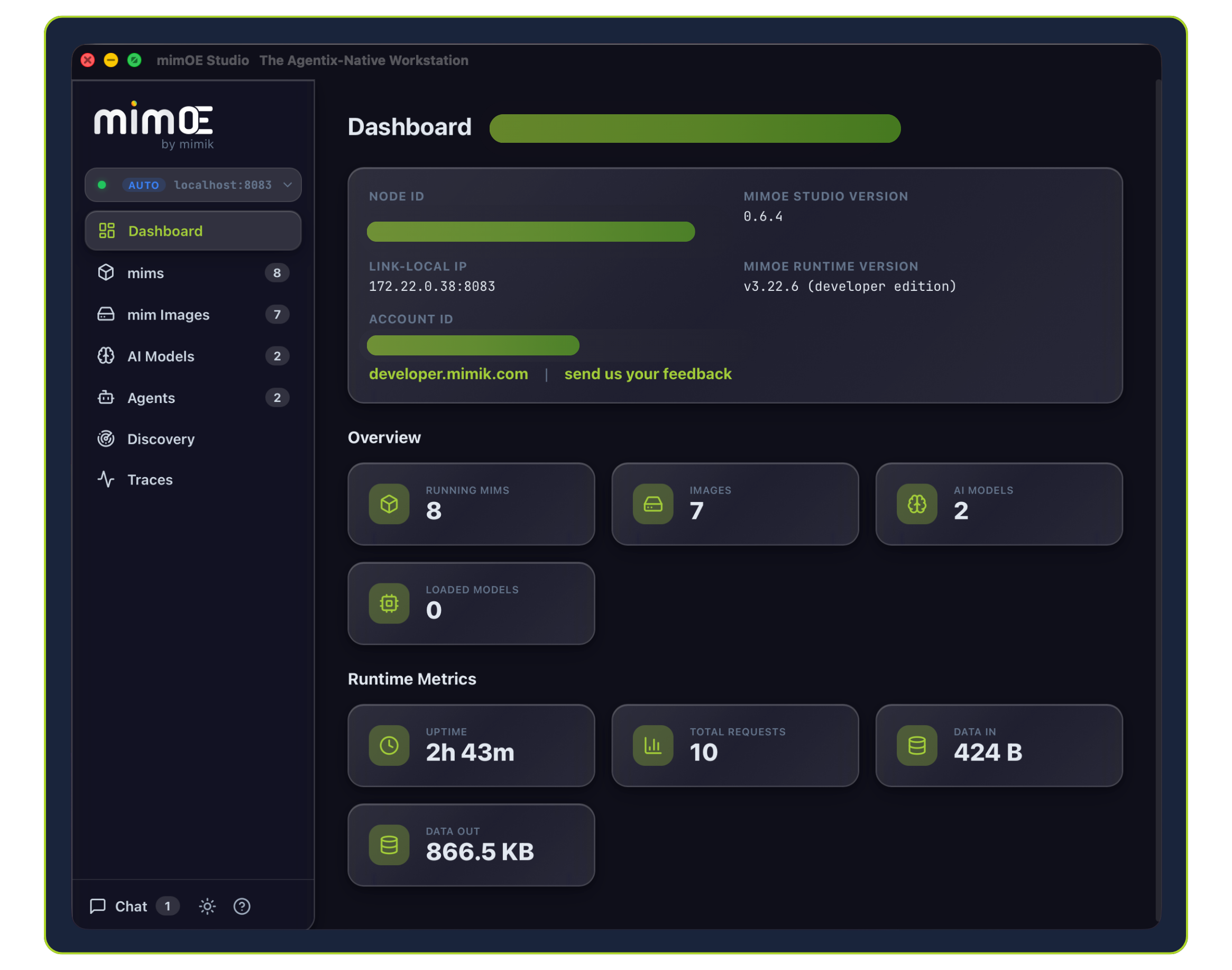The image size is (1232, 970).
Task: Click the runtime version v3.22.6 text
Action: point(850,286)
